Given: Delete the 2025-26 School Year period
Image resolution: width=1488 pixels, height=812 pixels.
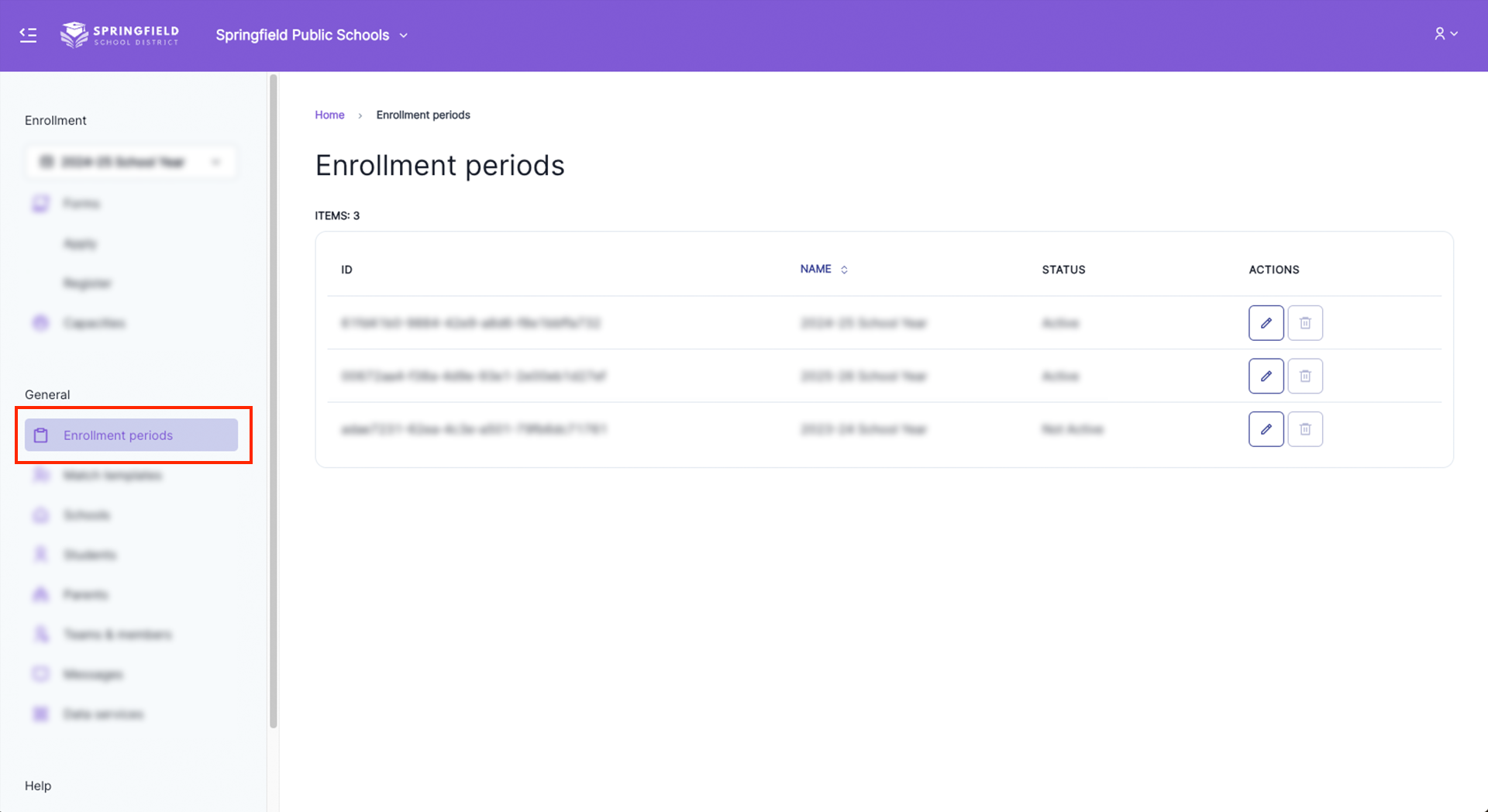Looking at the screenshot, I should click(1305, 376).
